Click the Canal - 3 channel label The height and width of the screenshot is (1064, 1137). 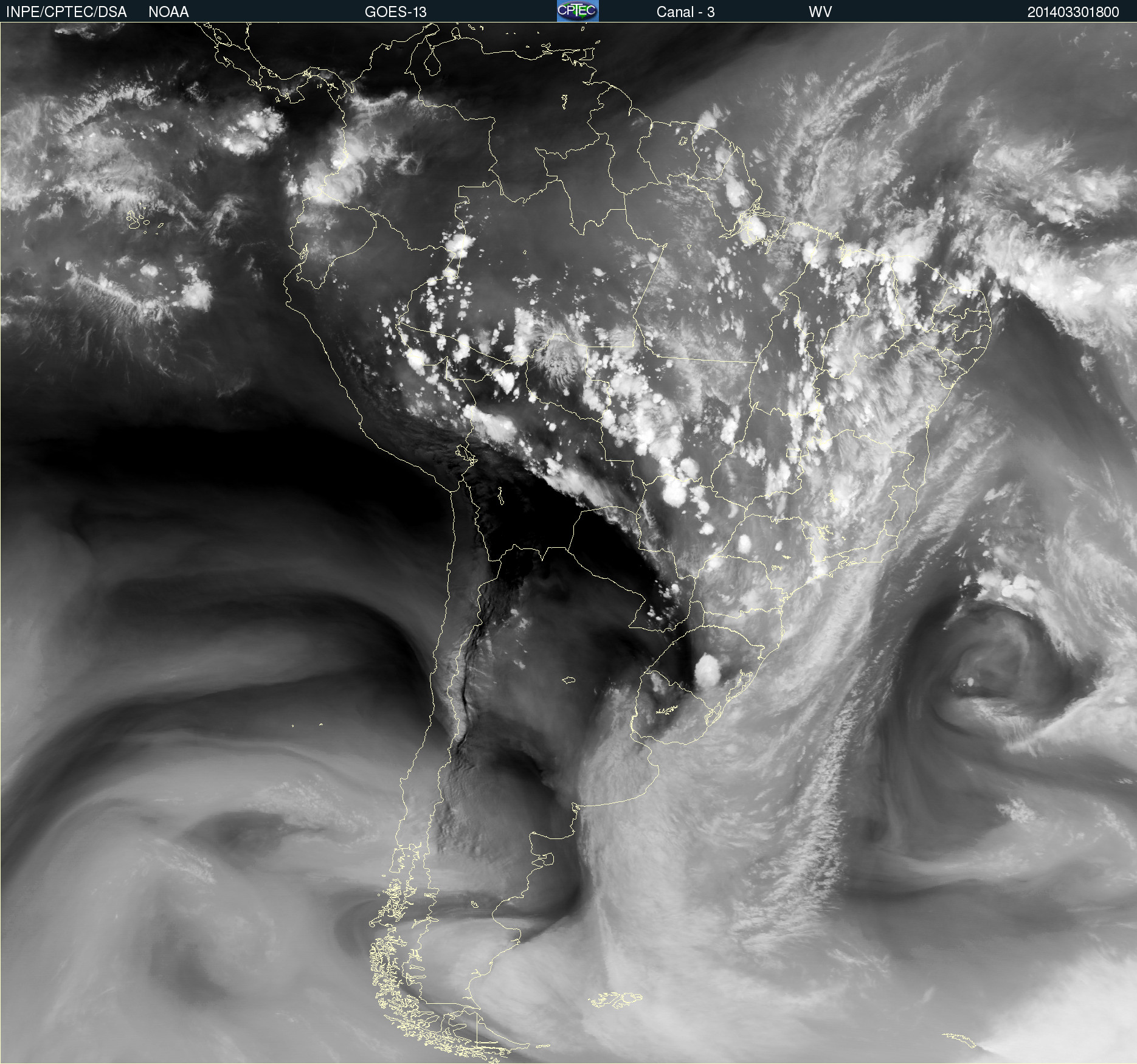click(x=685, y=12)
